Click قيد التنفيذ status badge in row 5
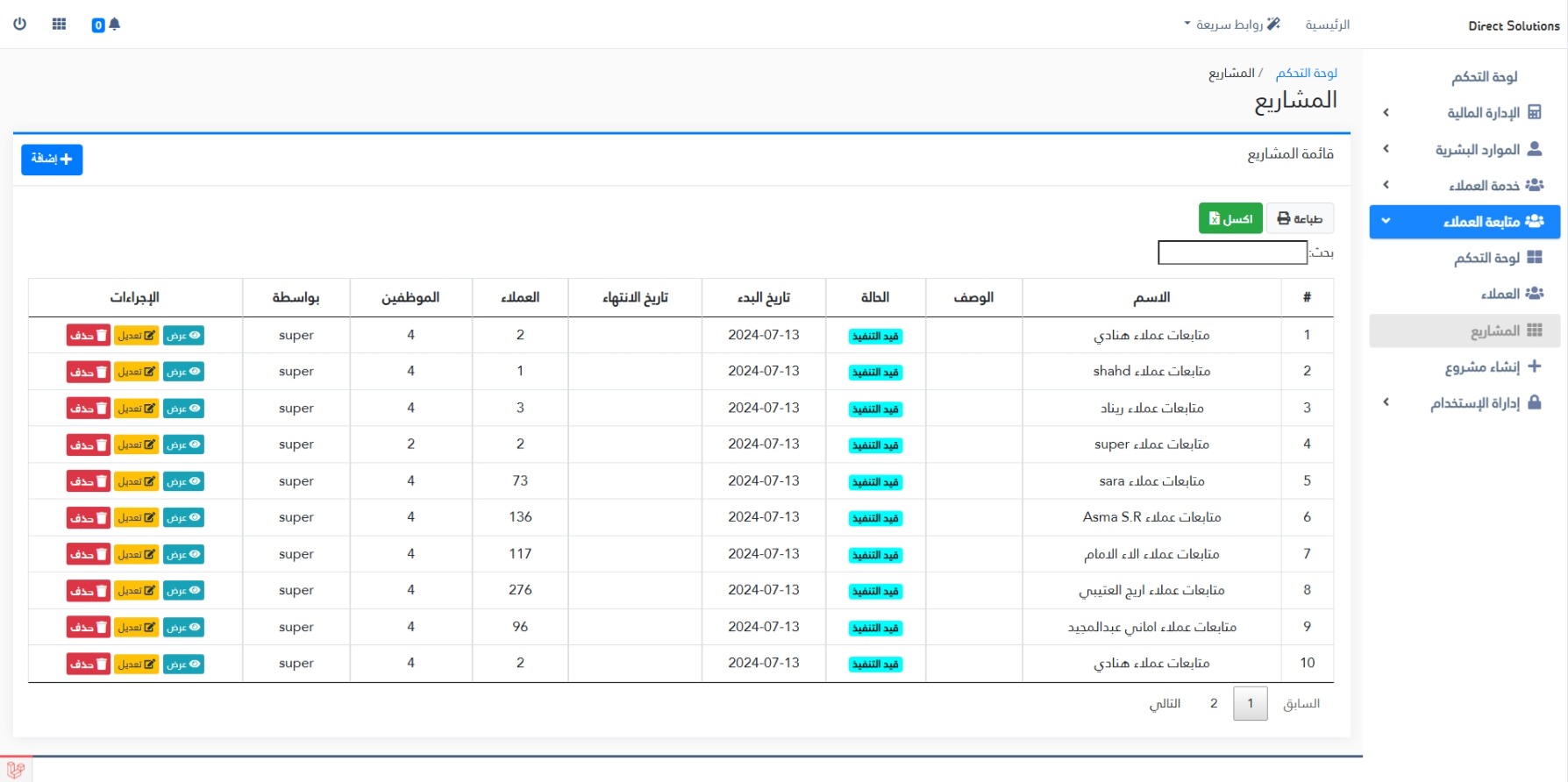The height and width of the screenshot is (782, 1568). [876, 482]
